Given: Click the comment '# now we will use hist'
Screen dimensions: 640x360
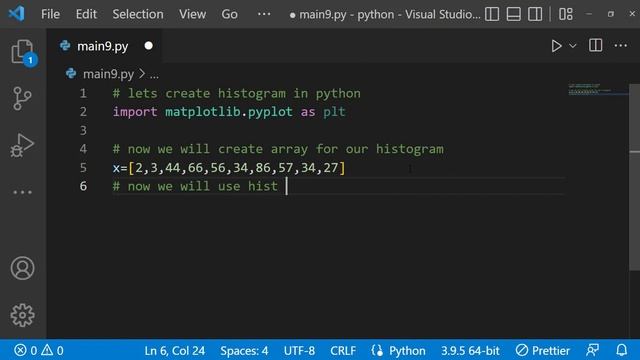Looking at the screenshot, I should pyautogui.click(x=195, y=186).
